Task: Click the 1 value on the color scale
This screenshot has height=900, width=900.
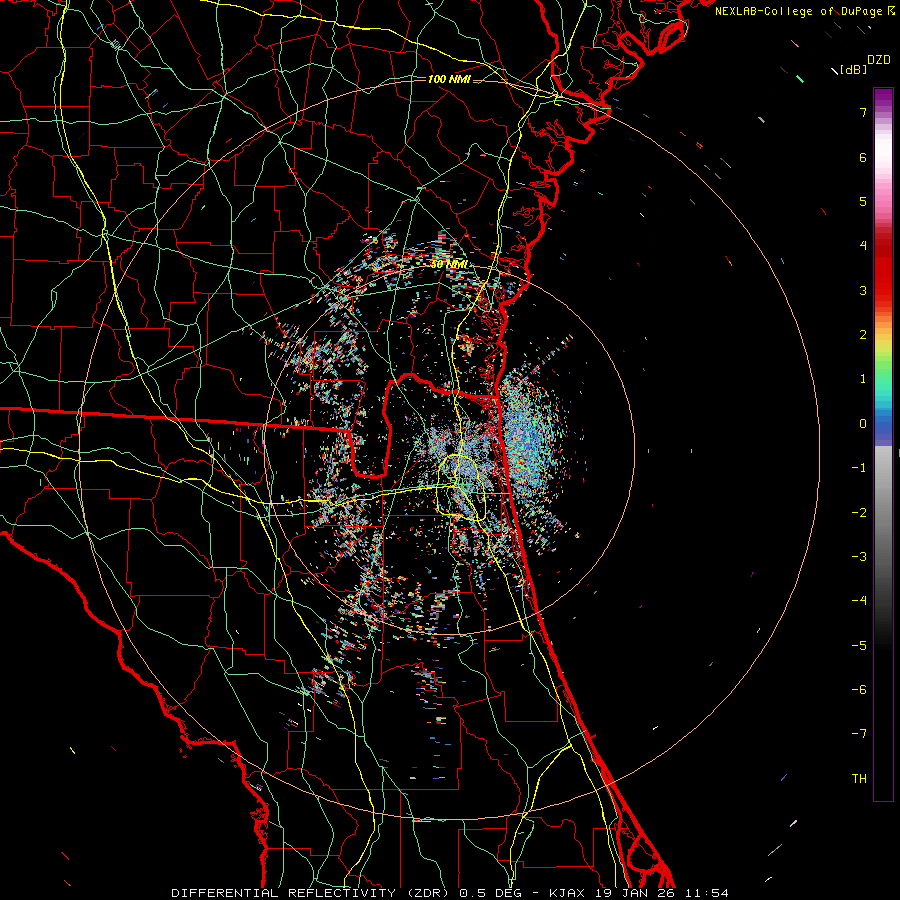Action: 863,379
